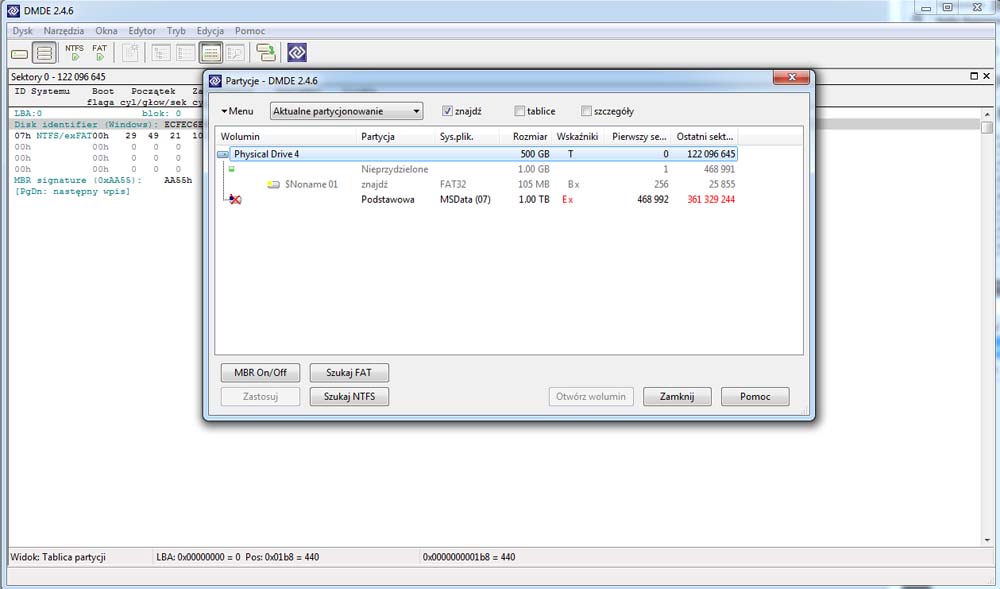Click the Physical Drive 4 disk icon
Screen dimensions: 1000x589
[223, 154]
